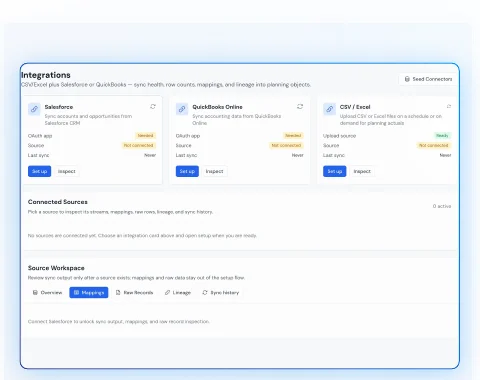Refresh the CSV / Excel sync icon
The height and width of the screenshot is (380, 480).
449,106
